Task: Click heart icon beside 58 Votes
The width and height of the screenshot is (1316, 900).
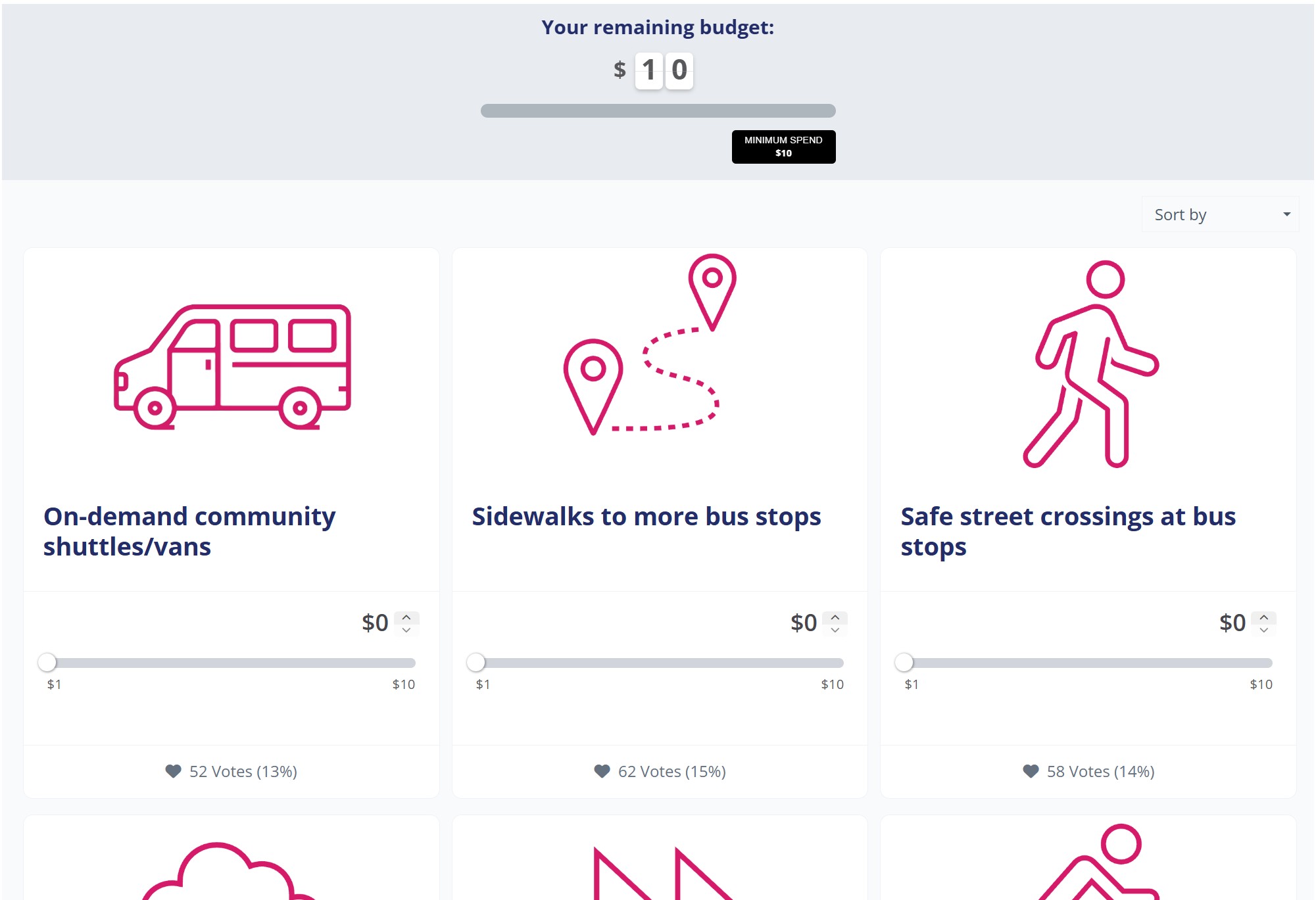Action: point(1031,771)
